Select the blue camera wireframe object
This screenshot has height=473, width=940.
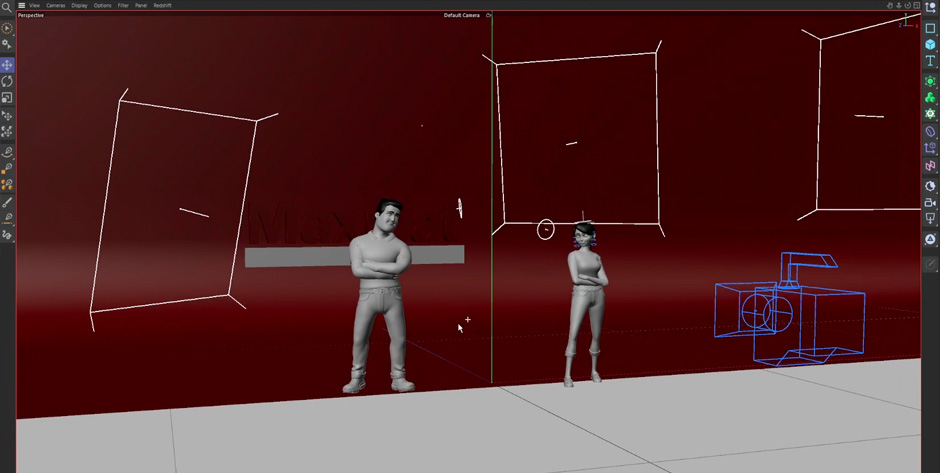(790, 310)
